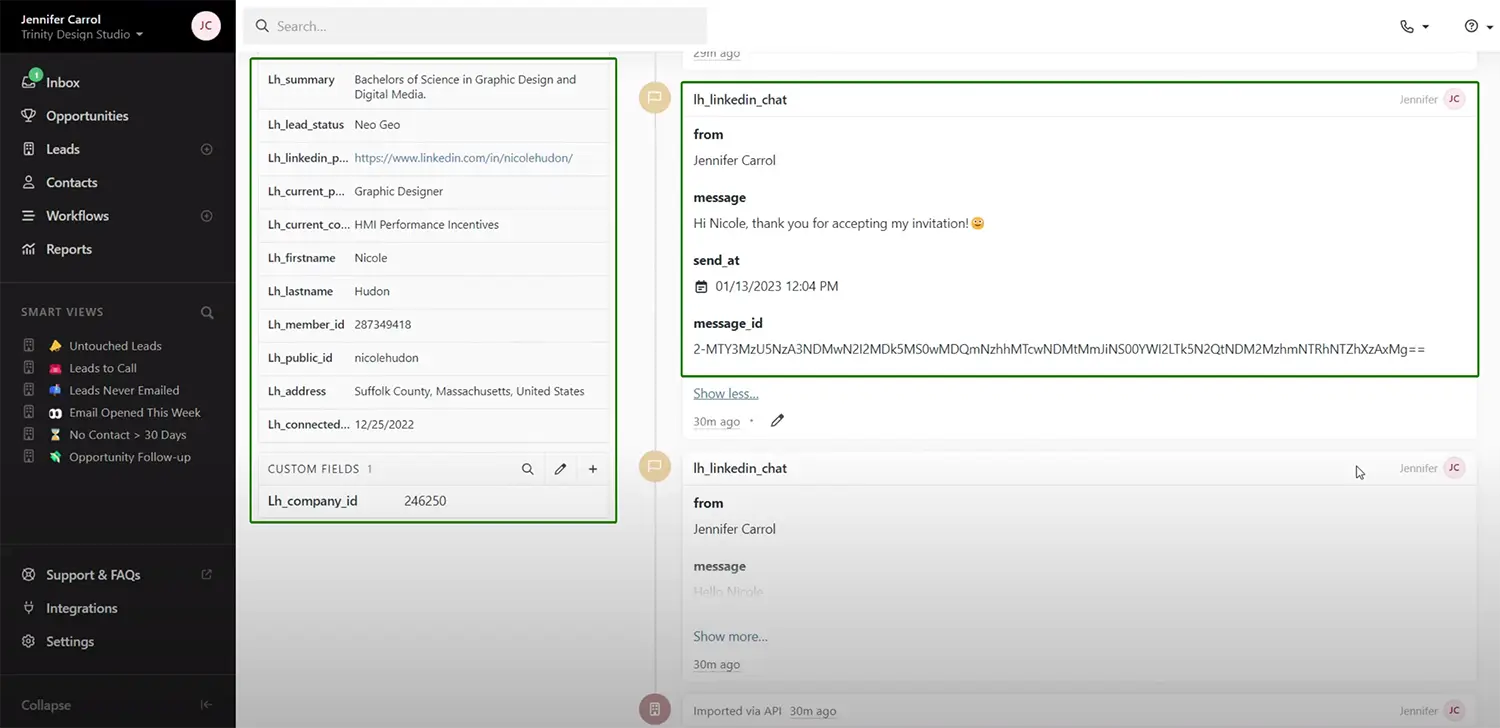1500x728 pixels.
Task: Click the note icon beside the second lh_linkedin_chat entry
Action: tap(655, 466)
